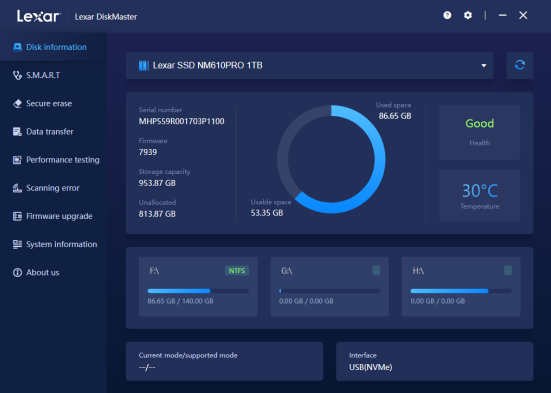The image size is (551, 393).
Task: Click the F:\ usage progress bar
Action: [198, 291]
